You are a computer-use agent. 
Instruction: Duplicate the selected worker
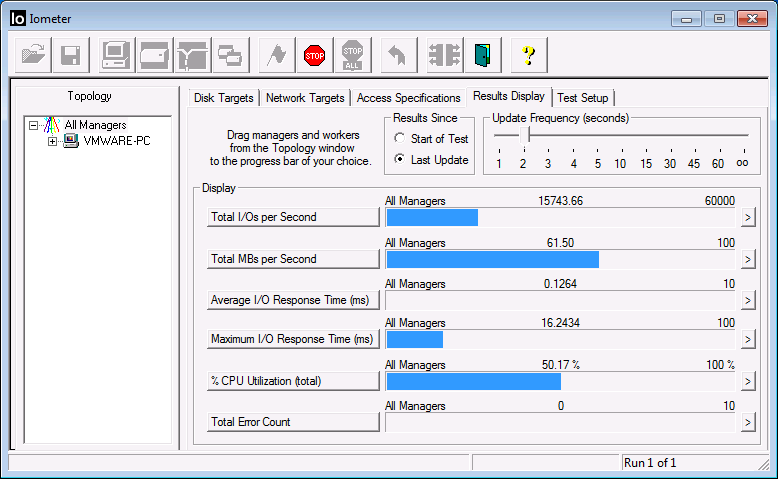tap(228, 55)
